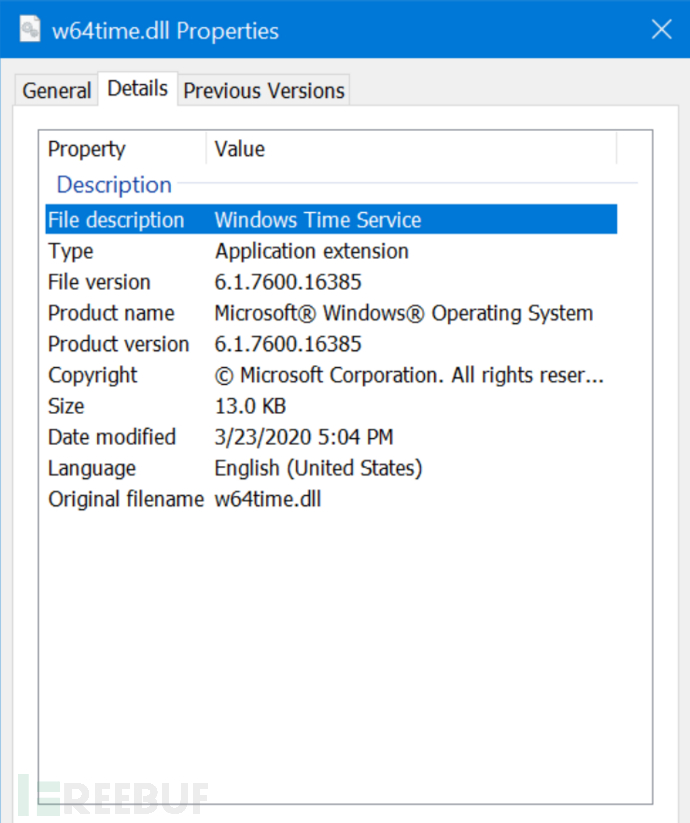Open the Previous Versions tab
The image size is (690, 823).
[263, 91]
